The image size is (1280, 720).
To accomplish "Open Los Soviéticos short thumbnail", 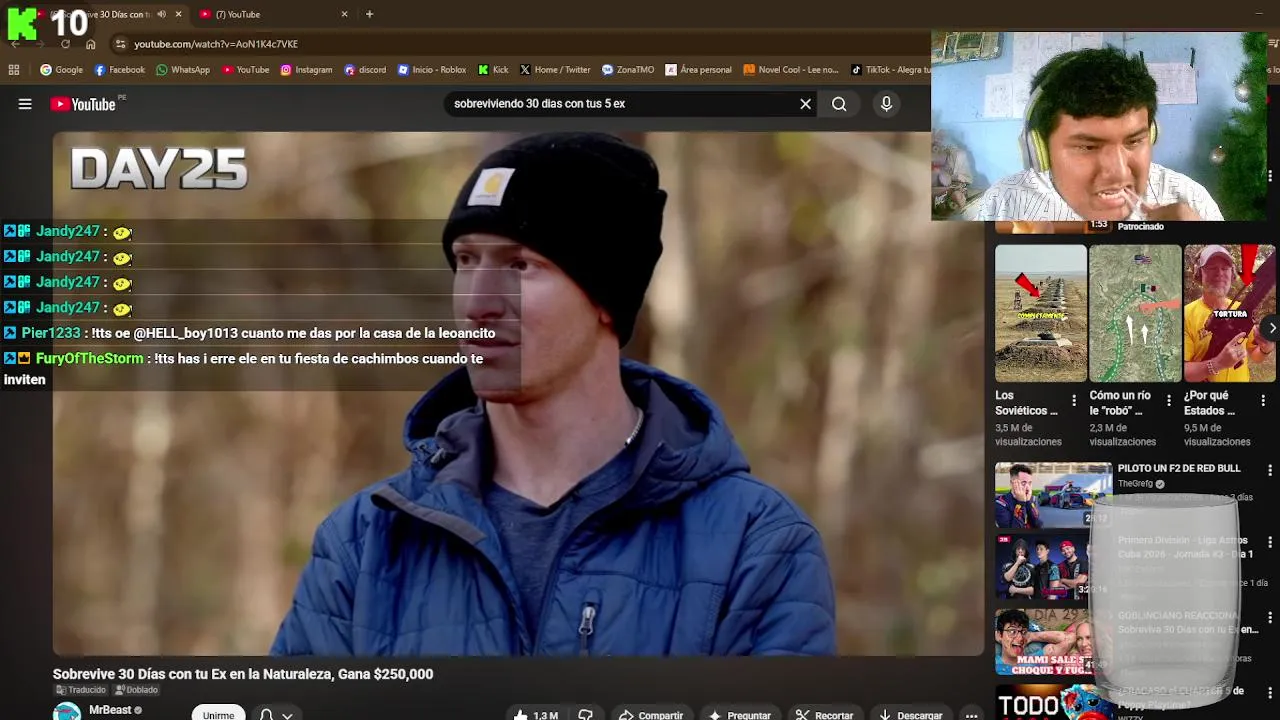I will click(1040, 313).
